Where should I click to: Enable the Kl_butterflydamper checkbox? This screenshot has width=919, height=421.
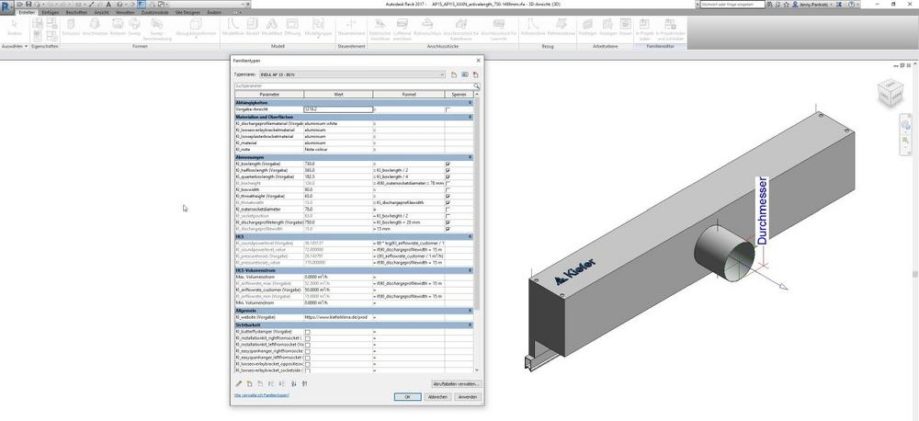(x=307, y=331)
